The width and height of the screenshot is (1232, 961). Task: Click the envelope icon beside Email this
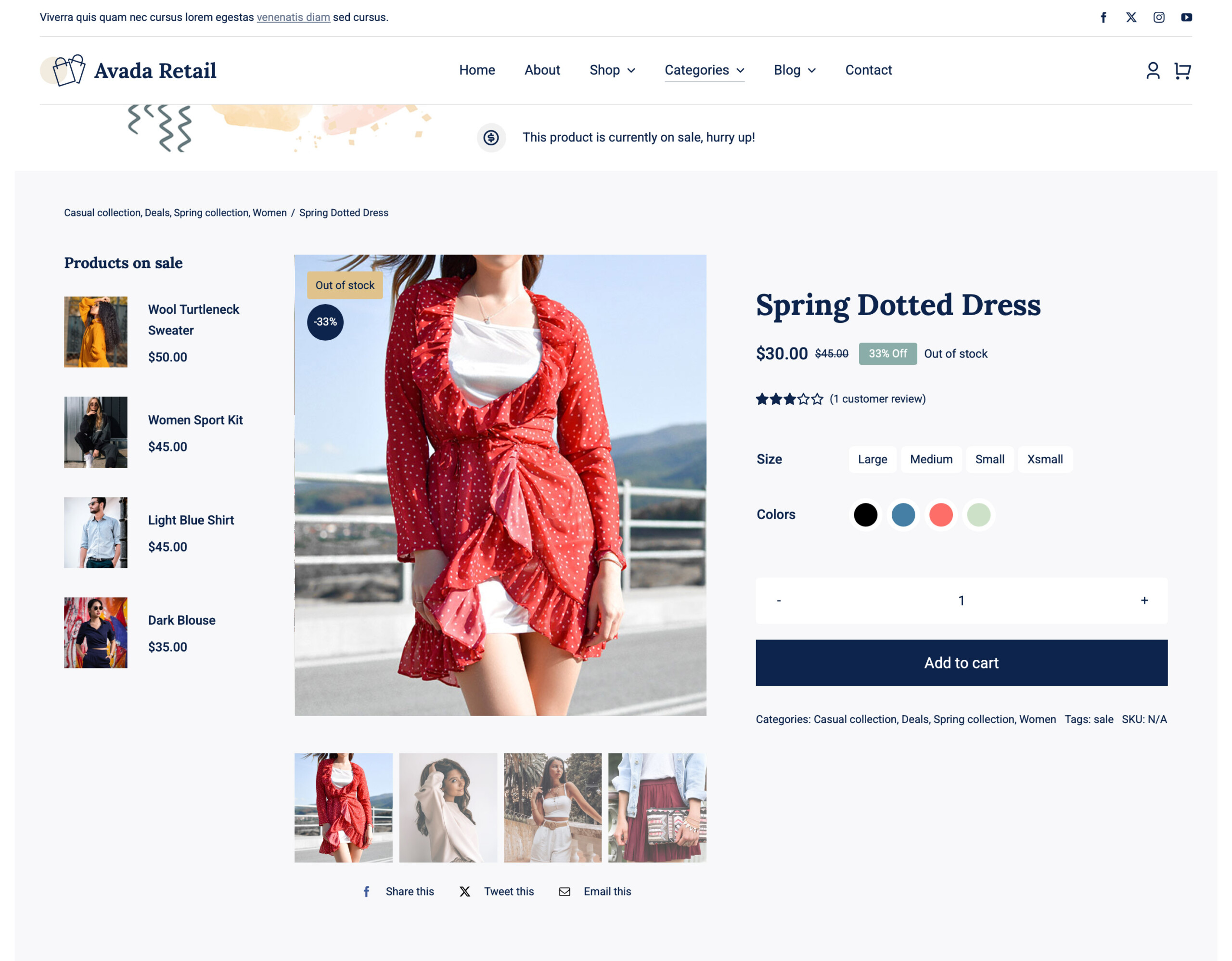pyautogui.click(x=564, y=891)
